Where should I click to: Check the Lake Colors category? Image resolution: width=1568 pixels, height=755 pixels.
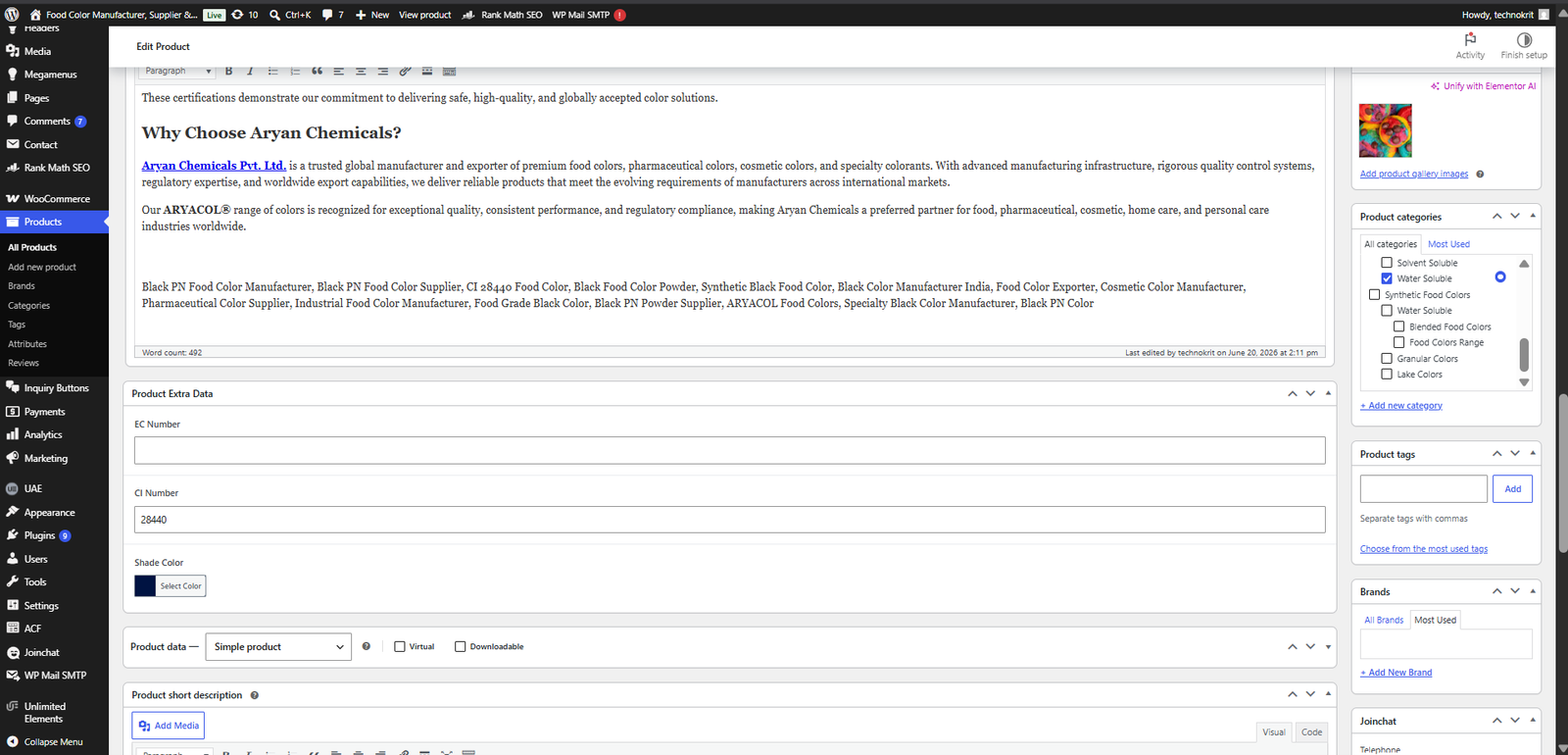(1387, 374)
